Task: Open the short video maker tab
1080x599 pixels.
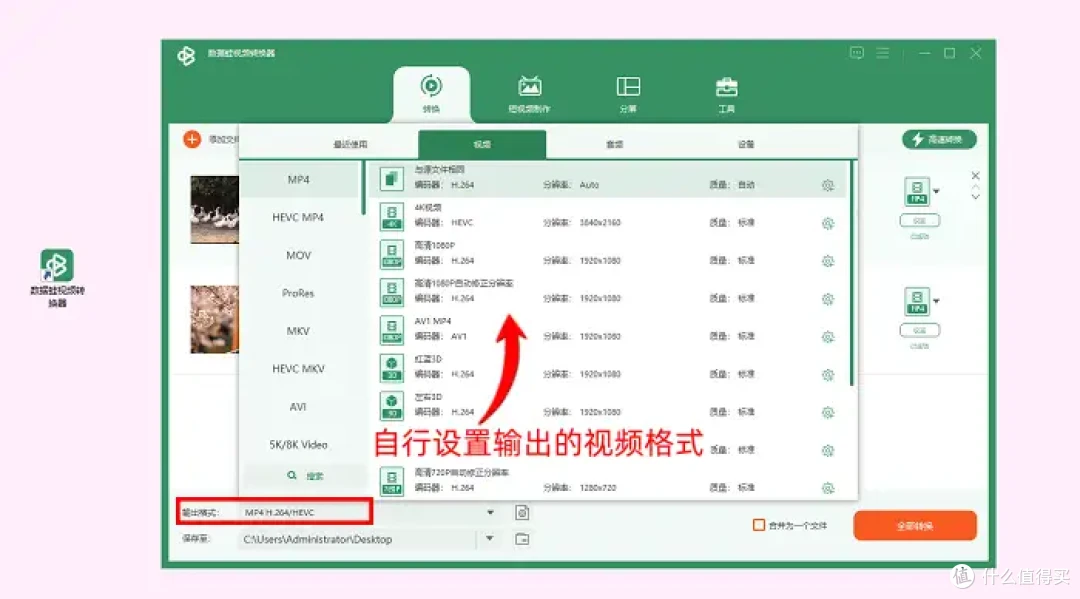Action: (529, 94)
